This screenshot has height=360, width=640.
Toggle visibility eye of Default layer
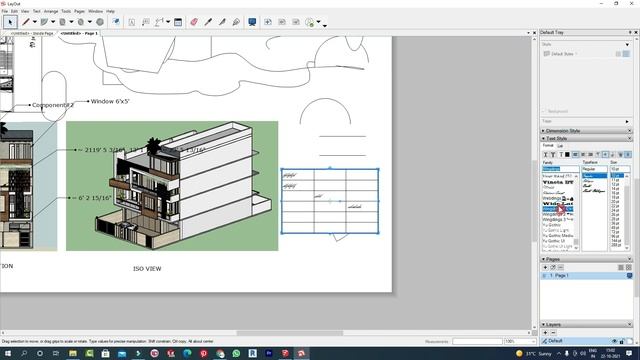point(614,341)
